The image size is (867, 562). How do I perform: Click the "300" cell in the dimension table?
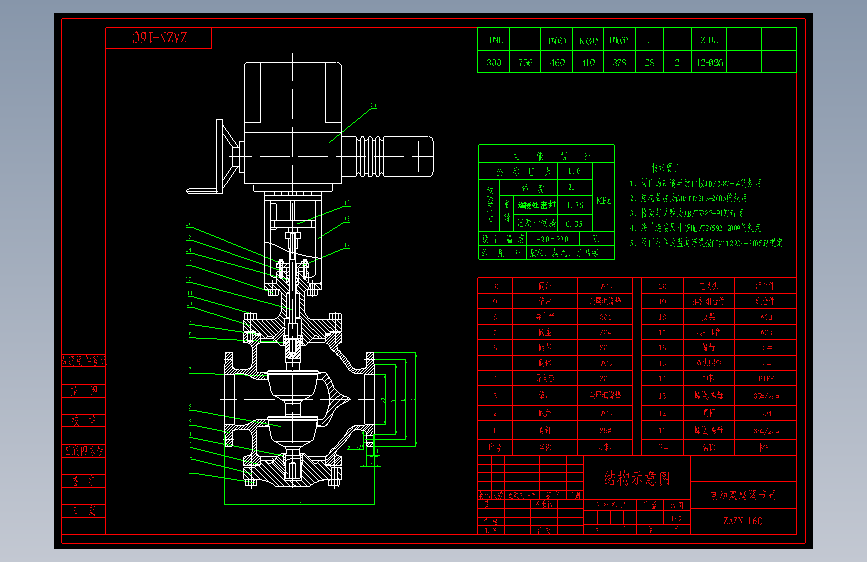point(493,62)
